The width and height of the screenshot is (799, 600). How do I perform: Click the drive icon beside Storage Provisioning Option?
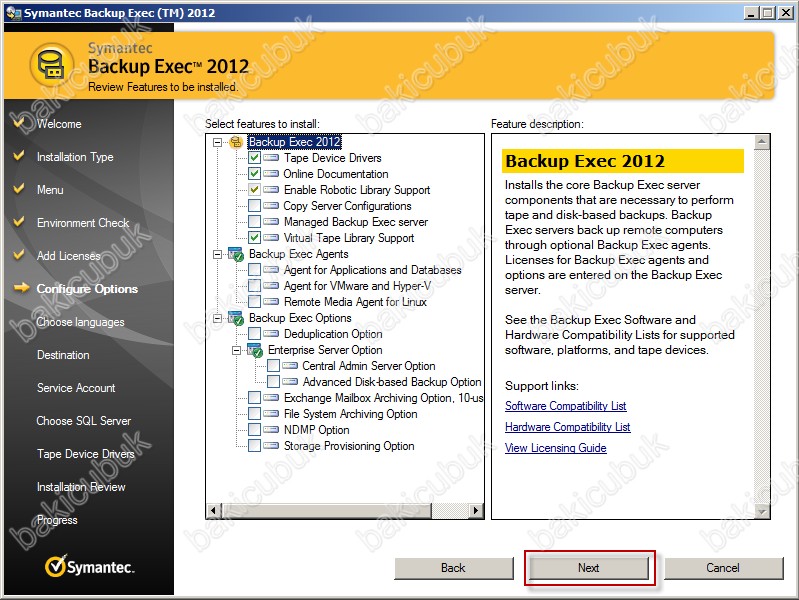click(271, 446)
